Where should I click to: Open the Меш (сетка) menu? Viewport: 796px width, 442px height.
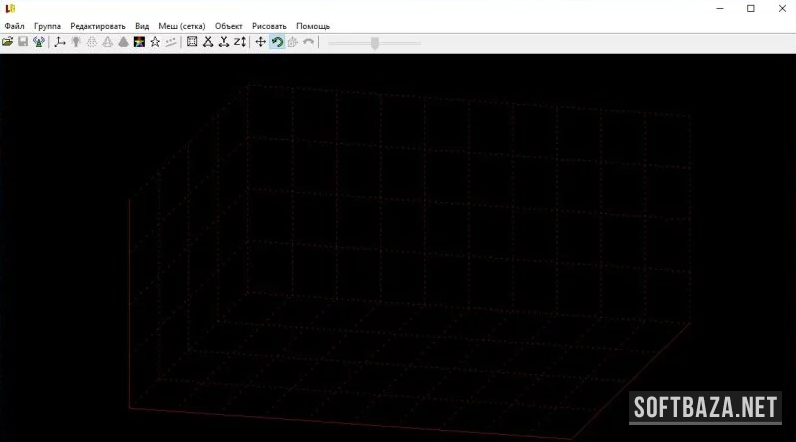pos(182,25)
